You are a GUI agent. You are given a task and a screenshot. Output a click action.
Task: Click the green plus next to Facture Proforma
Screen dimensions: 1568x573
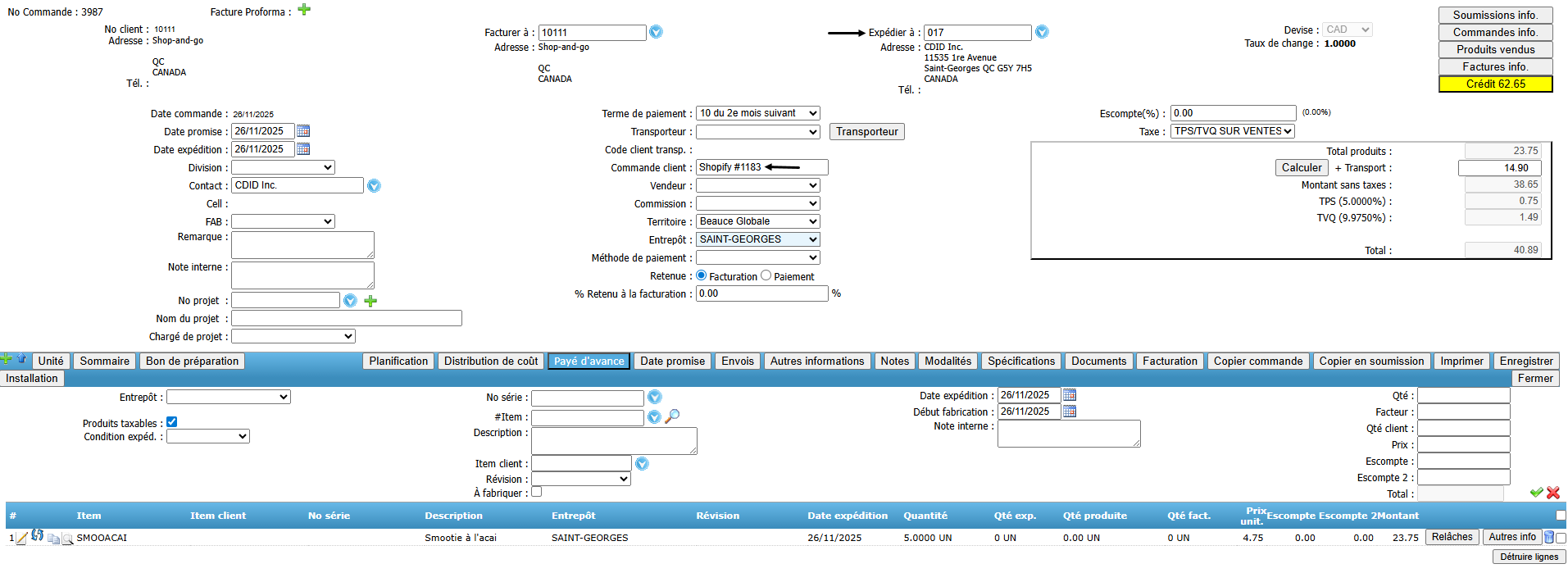click(304, 10)
